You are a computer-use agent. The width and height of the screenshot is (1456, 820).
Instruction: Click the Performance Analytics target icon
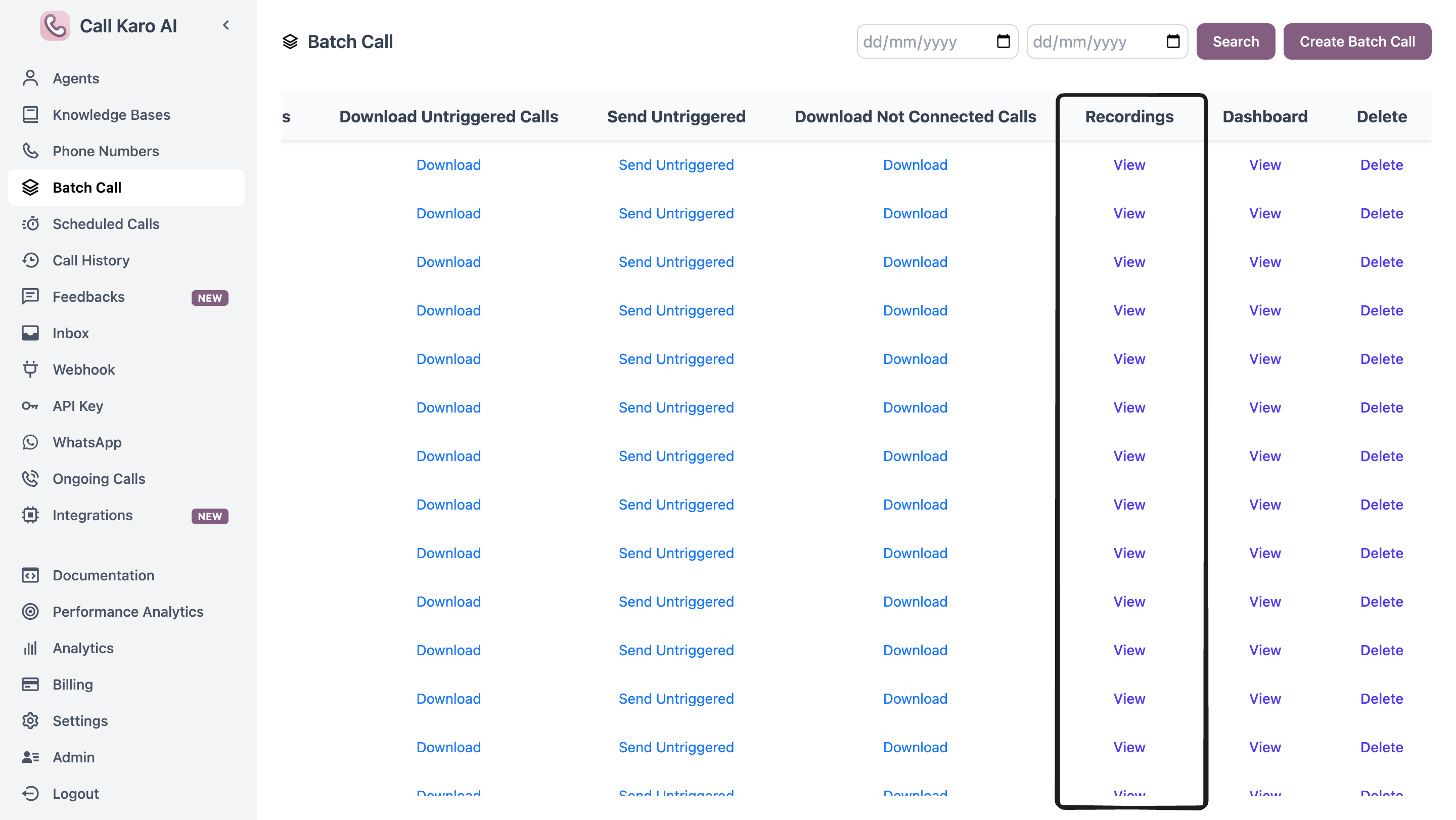click(x=30, y=612)
